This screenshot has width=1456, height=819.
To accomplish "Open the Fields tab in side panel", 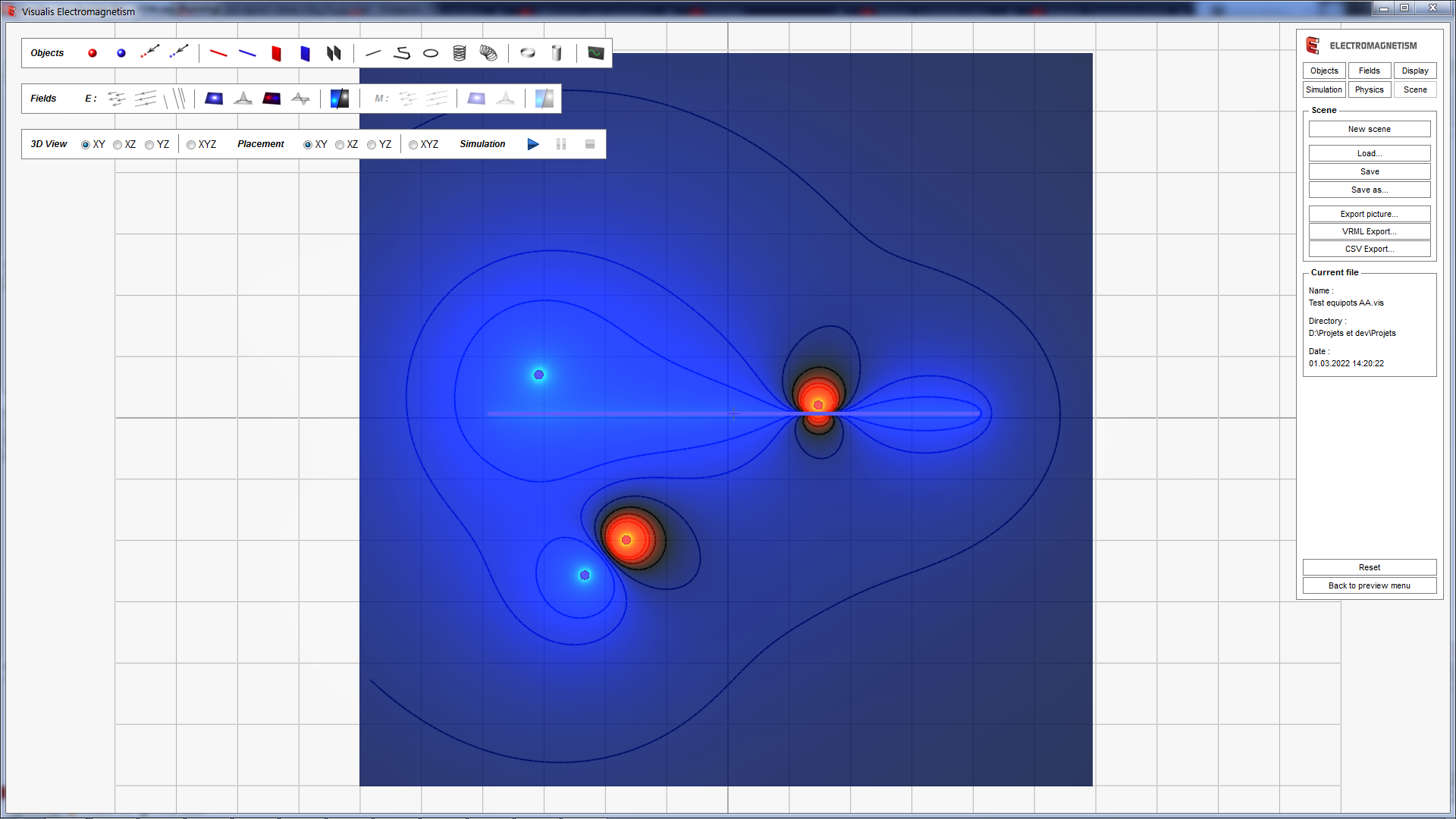I will coord(1369,71).
